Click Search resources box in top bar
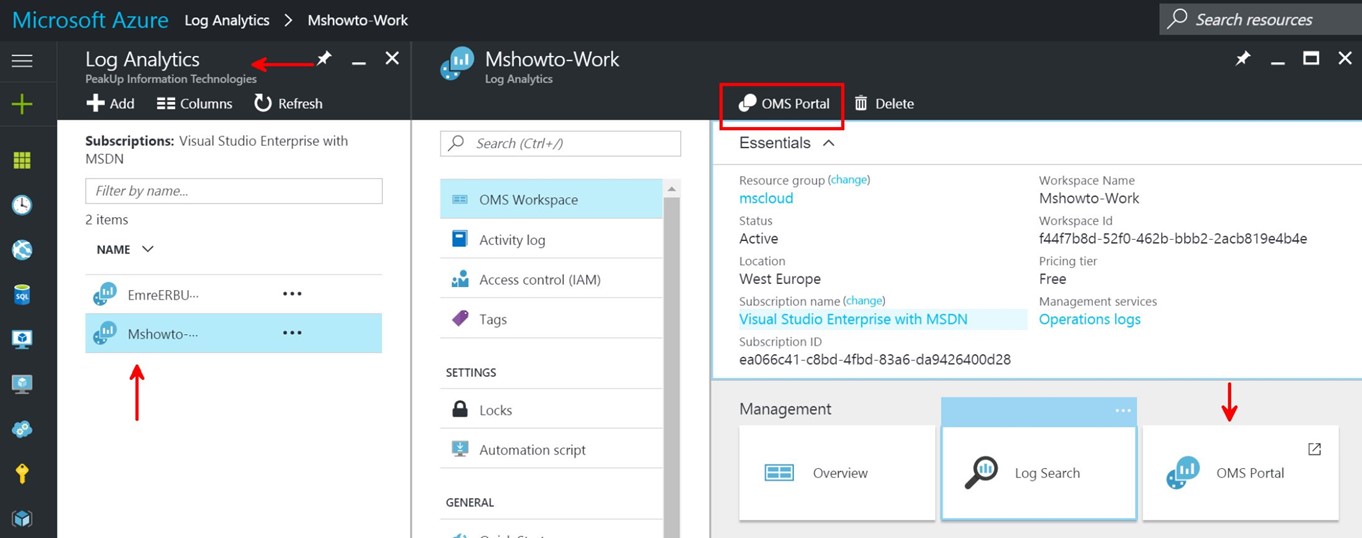1362x538 pixels. click(x=1260, y=19)
